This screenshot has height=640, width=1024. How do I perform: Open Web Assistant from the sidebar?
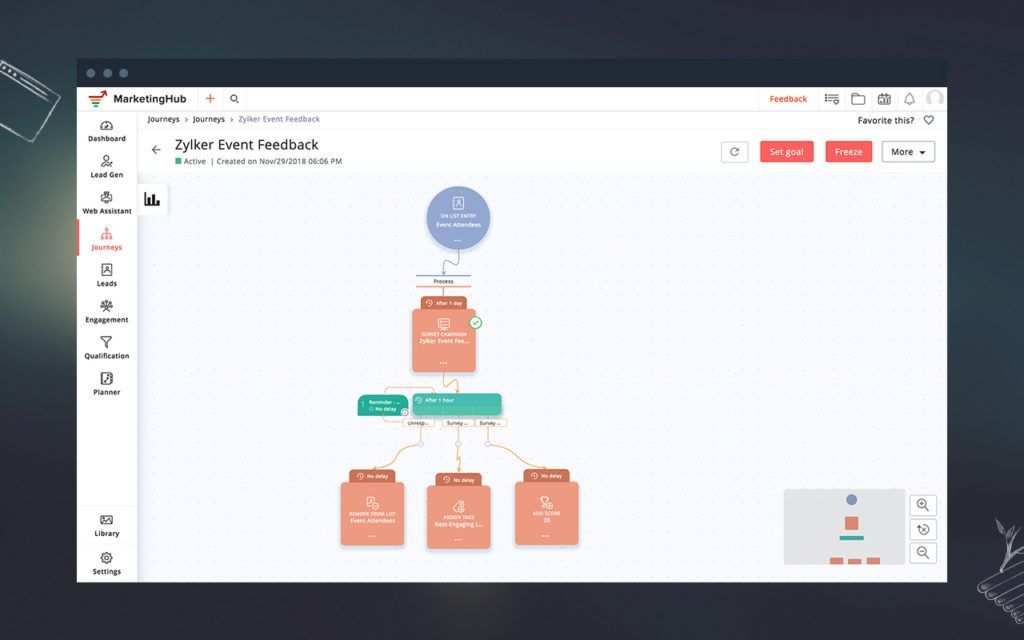tap(106, 202)
